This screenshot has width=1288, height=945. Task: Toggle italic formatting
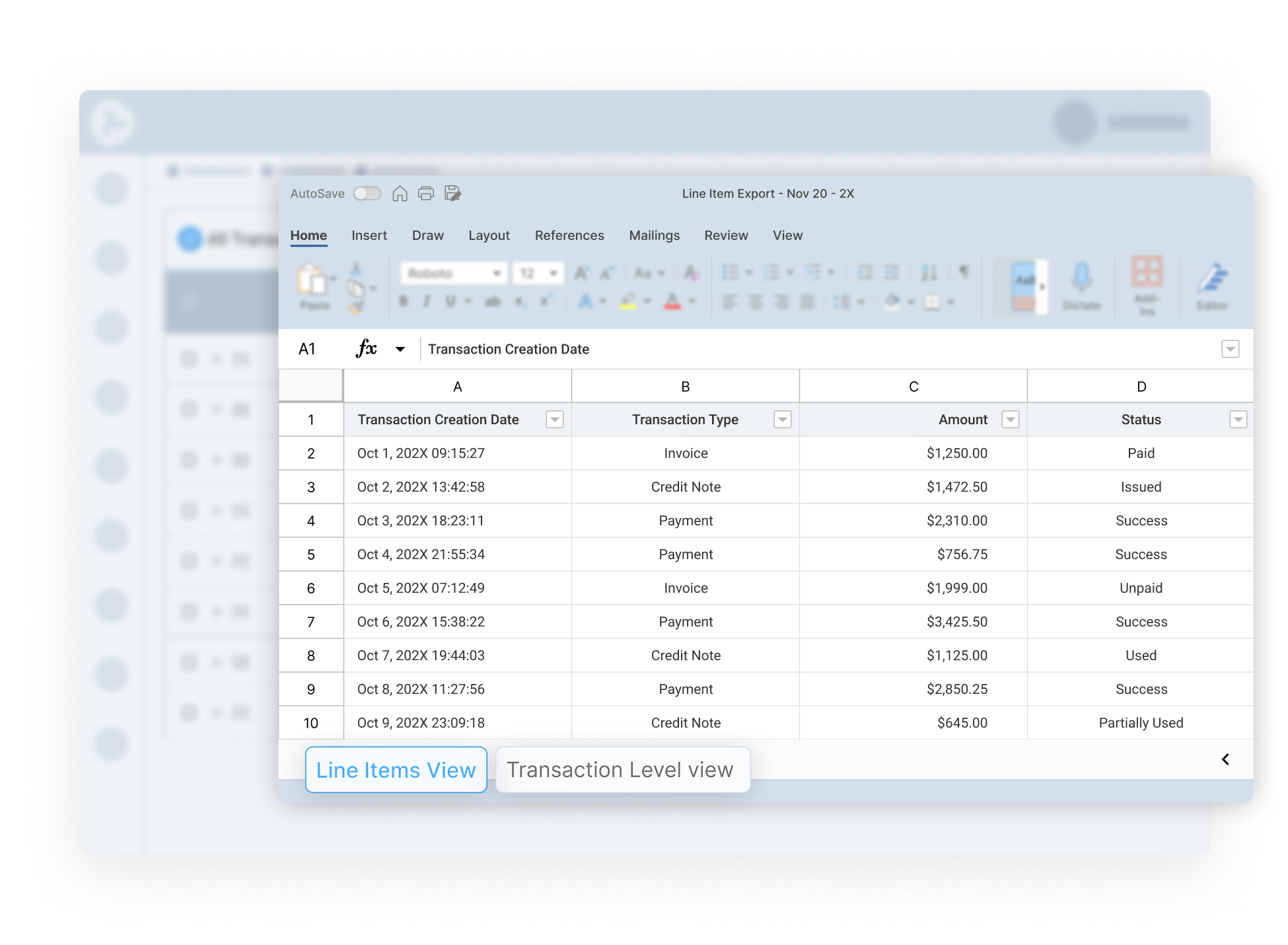click(x=427, y=301)
